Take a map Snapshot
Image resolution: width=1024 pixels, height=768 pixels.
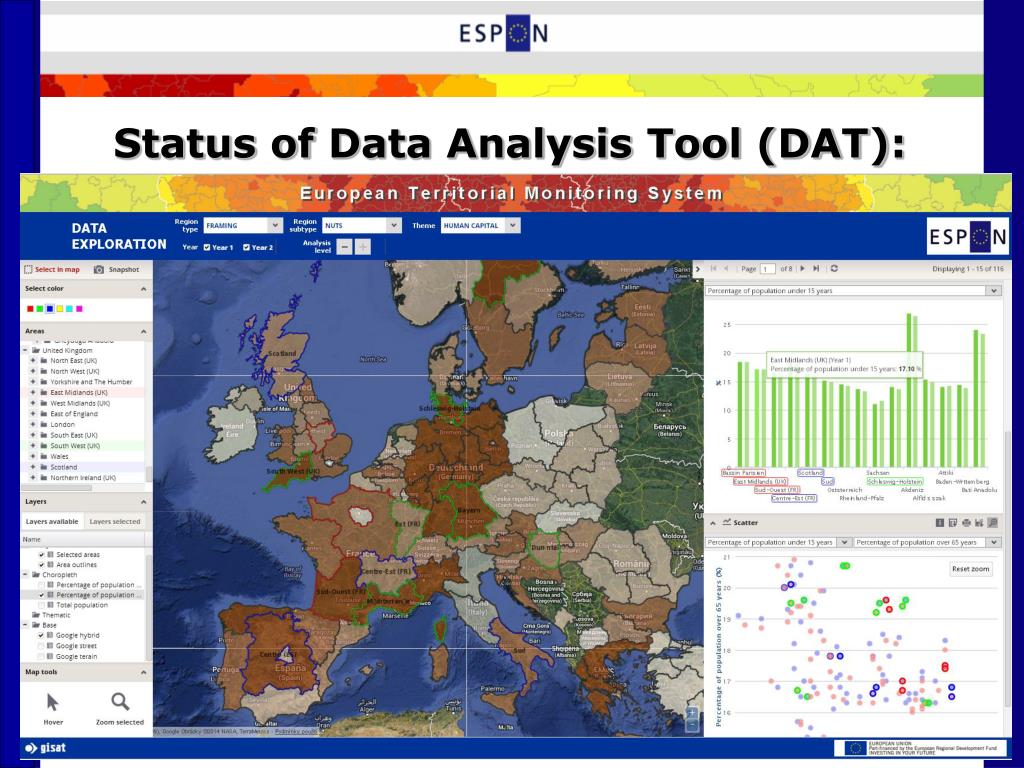[x=116, y=269]
